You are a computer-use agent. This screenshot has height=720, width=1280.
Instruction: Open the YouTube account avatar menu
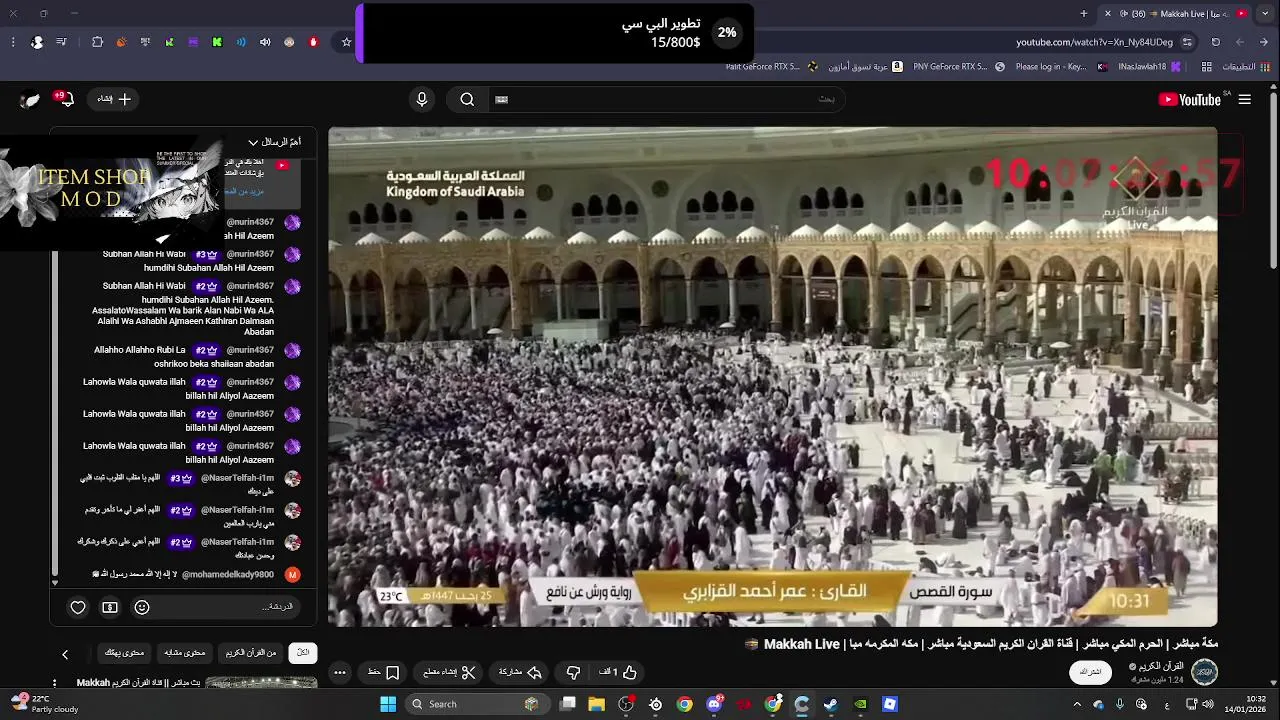pos(30,99)
